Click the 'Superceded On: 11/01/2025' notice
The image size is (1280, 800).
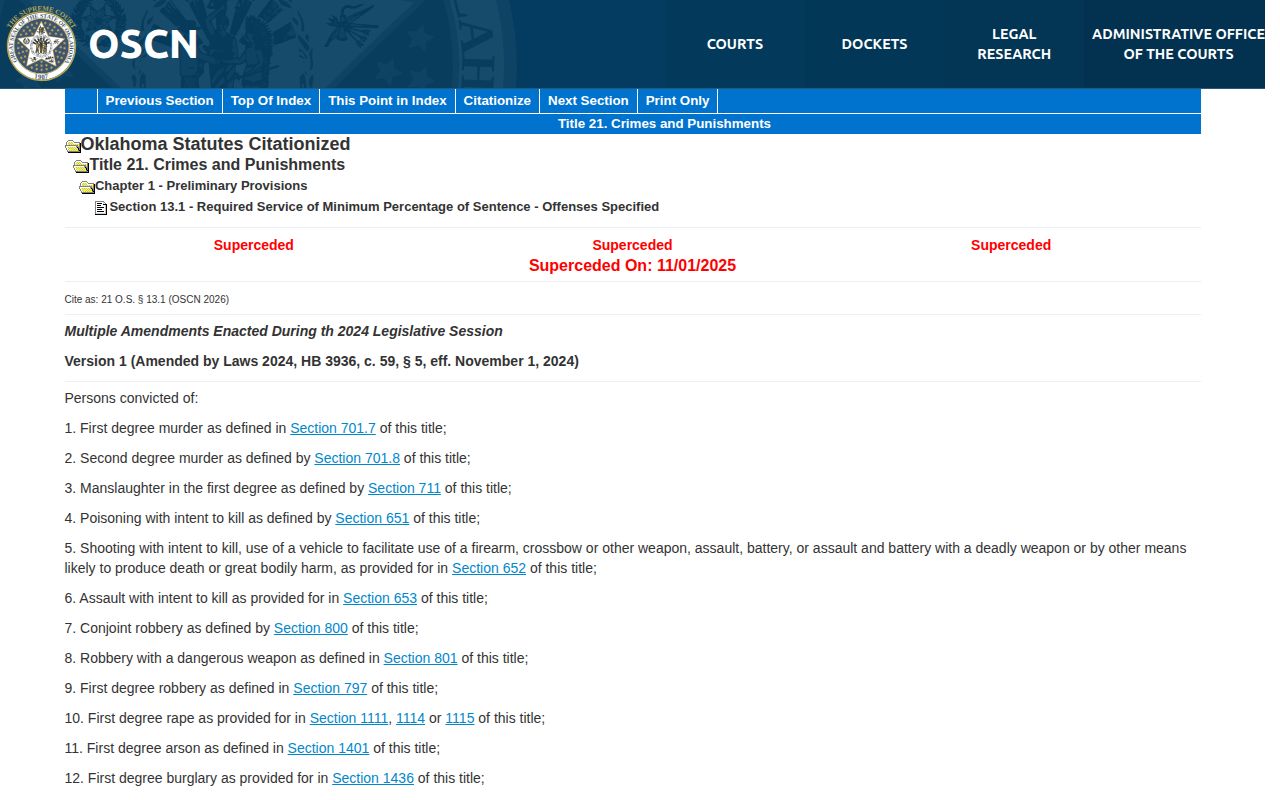click(632, 266)
